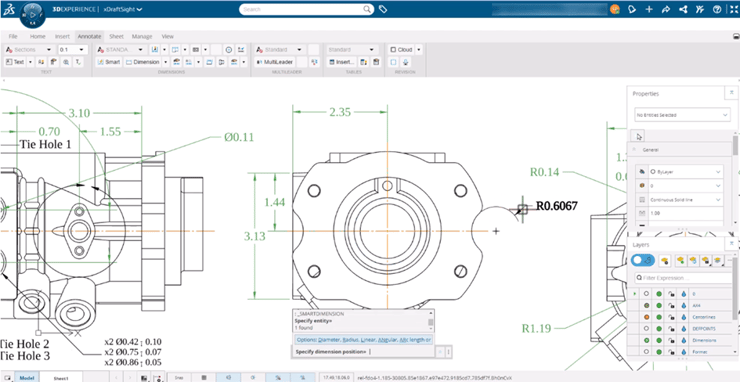
Task: Open the File menu
Action: pos(13,36)
